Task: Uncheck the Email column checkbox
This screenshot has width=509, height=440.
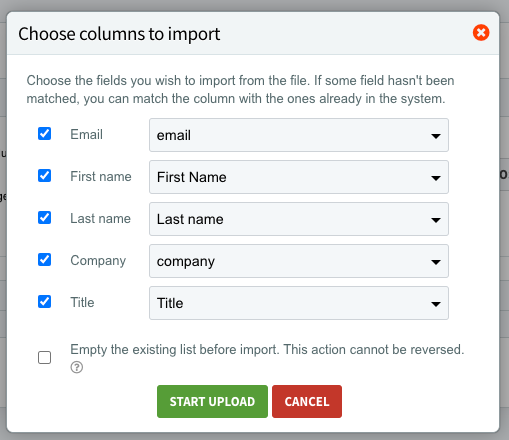Action: [x=44, y=134]
